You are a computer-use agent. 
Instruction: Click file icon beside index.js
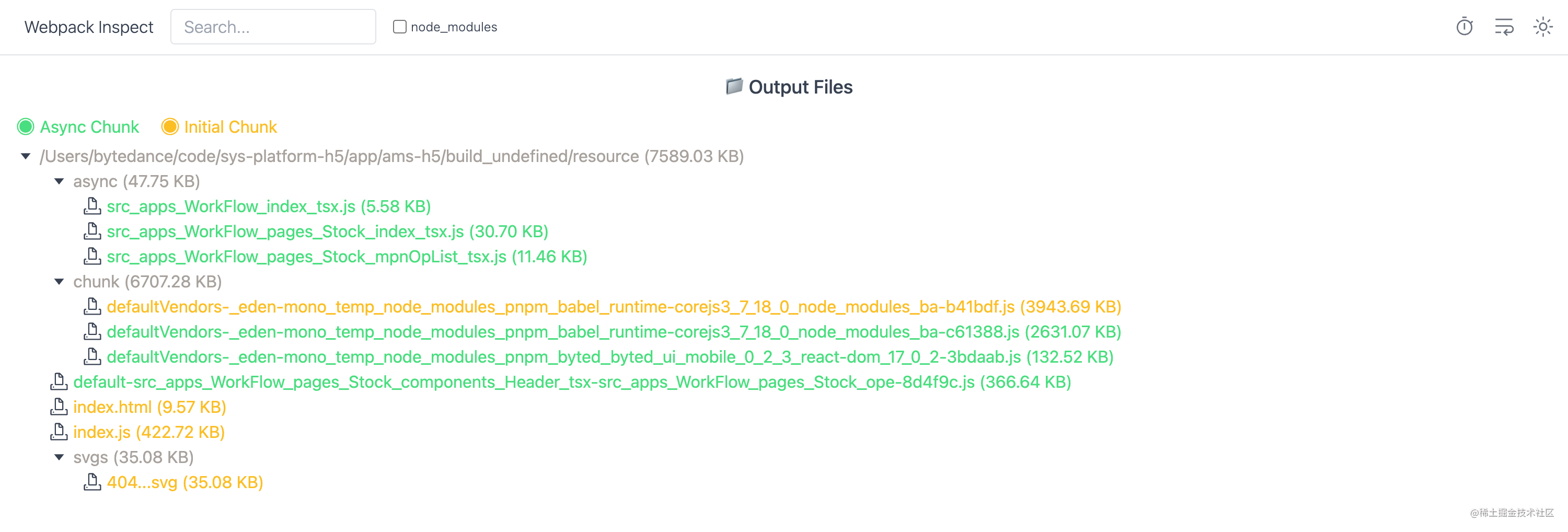(59, 432)
